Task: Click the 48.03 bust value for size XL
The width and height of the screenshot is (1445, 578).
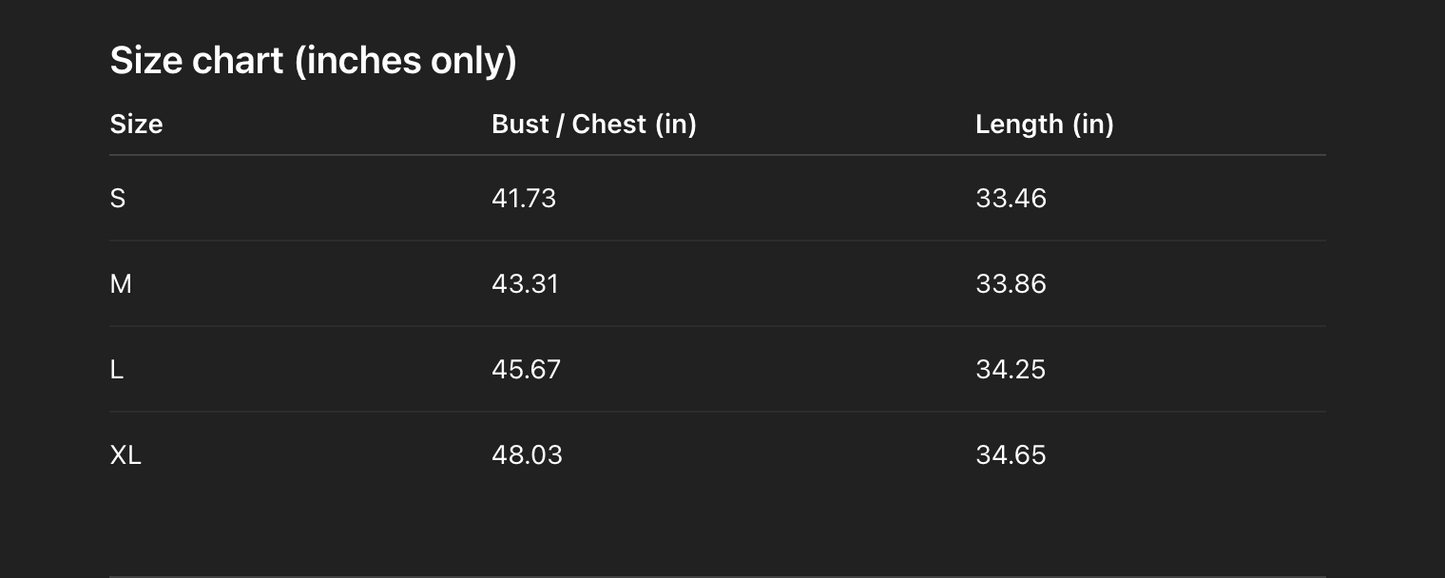Action: 527,455
